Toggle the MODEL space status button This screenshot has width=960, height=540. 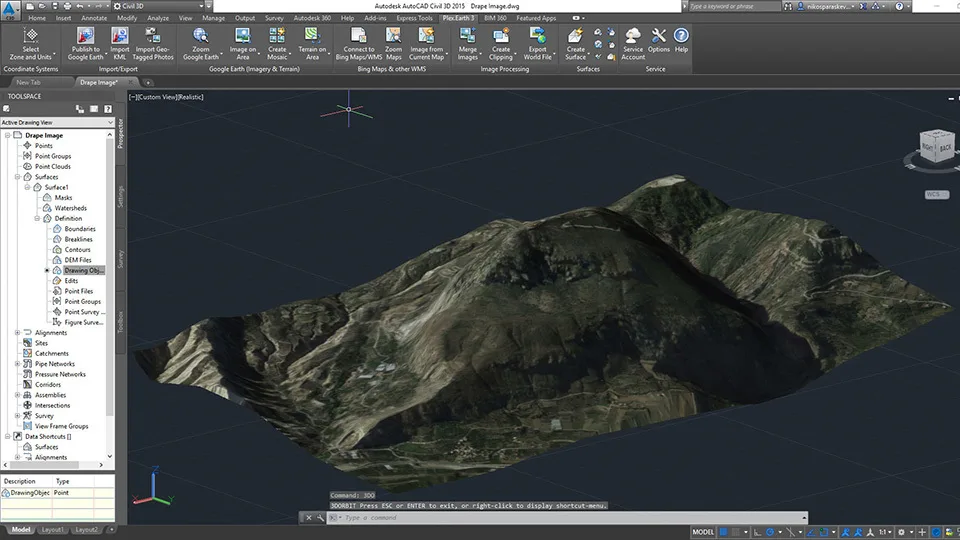pos(703,531)
